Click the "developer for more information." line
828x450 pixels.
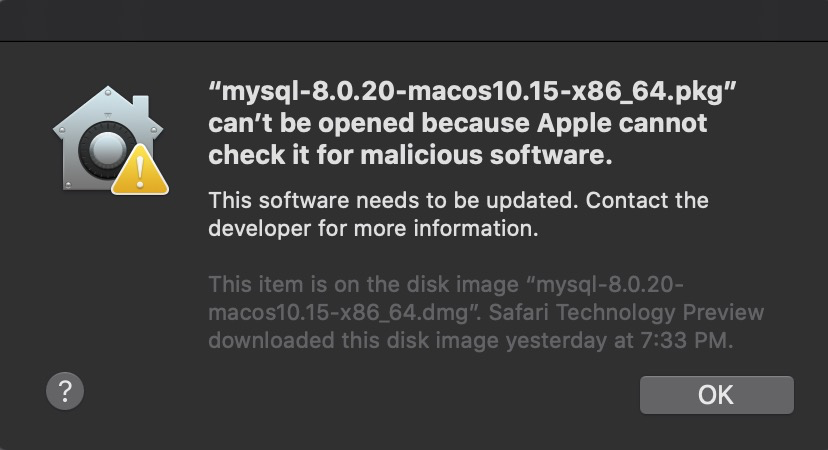click(373, 229)
